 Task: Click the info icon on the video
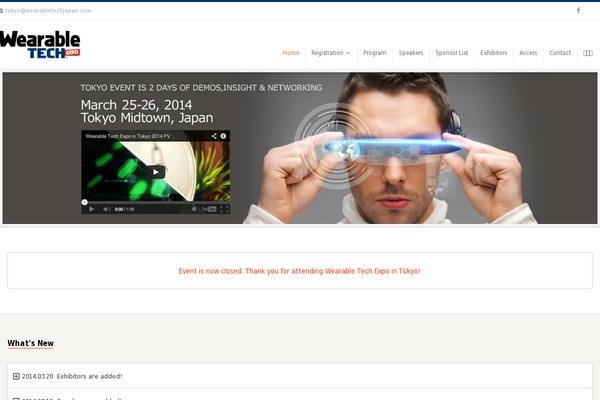click(223, 136)
